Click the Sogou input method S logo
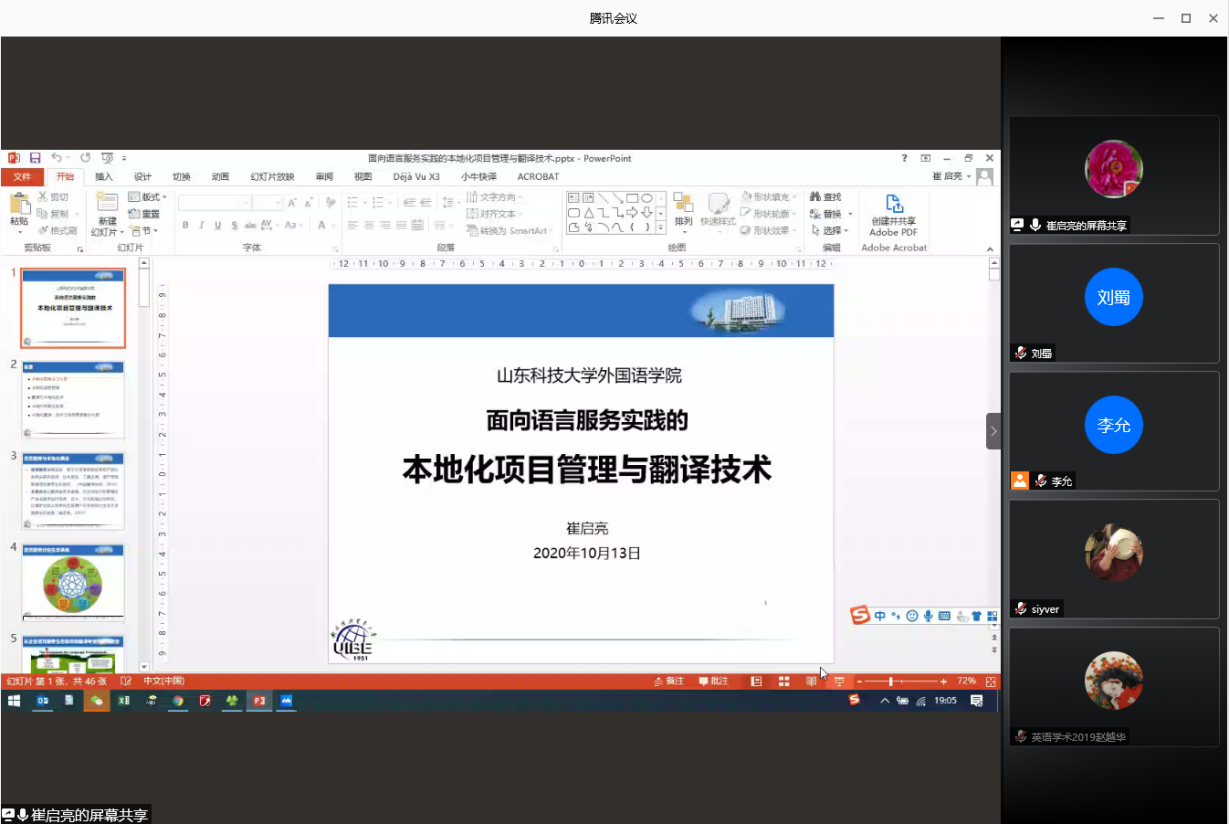Screen dimensions: 1229x824 coord(859,615)
